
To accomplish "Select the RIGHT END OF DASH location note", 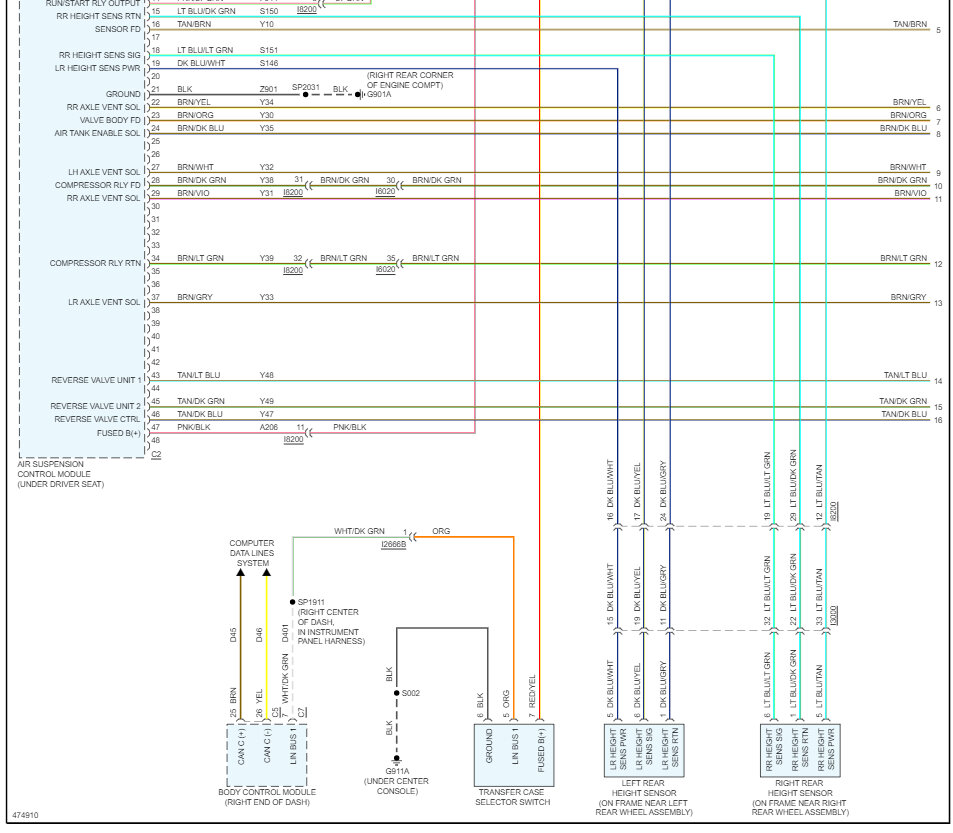I will (x=267, y=802).
